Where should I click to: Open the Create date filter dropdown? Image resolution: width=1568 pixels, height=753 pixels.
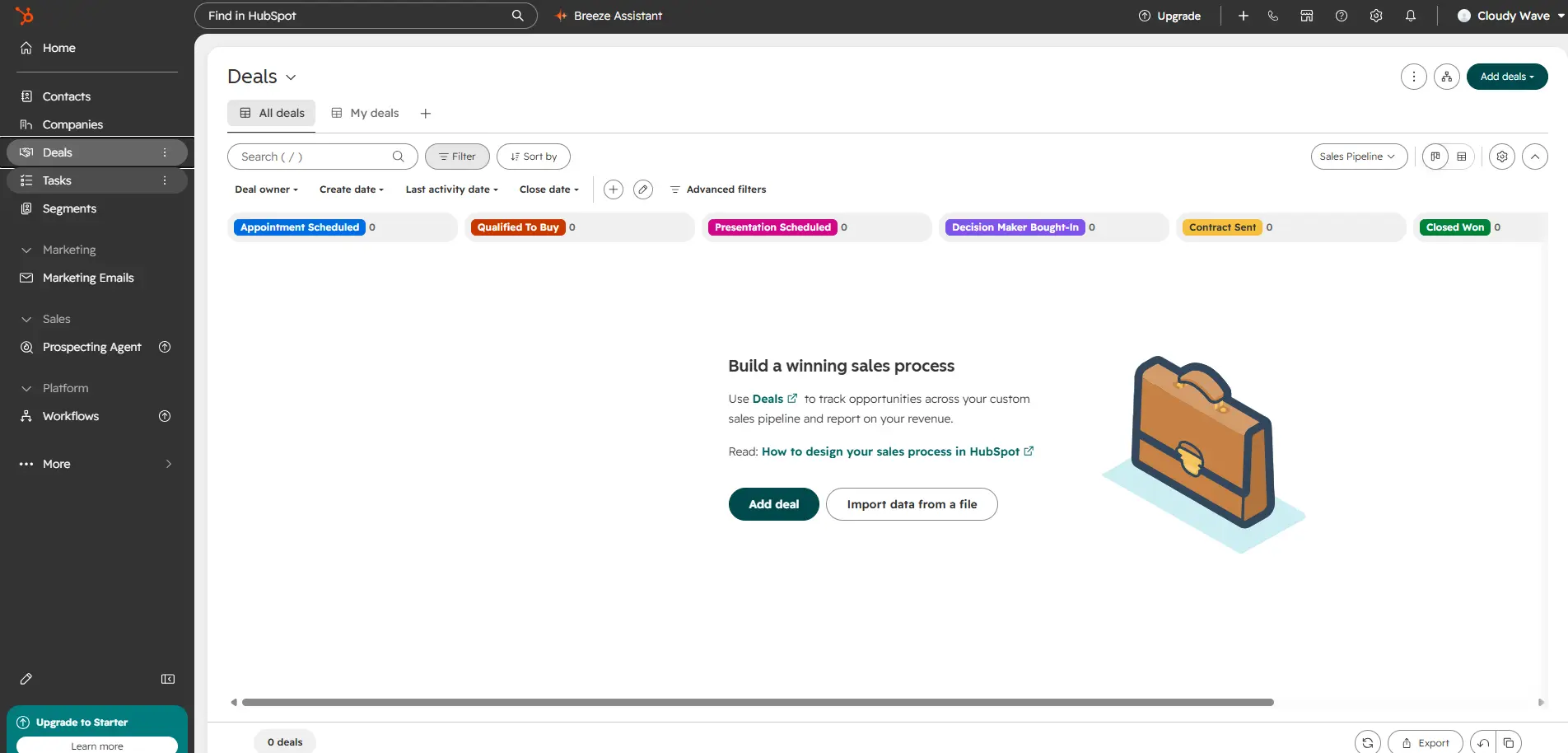point(352,189)
